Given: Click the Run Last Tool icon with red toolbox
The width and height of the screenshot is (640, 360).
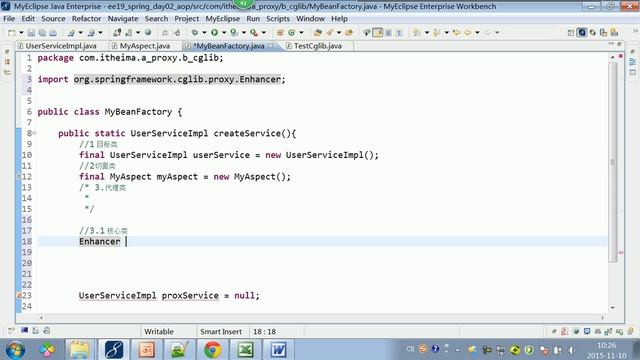Looking at the screenshot, I should click(x=254, y=33).
